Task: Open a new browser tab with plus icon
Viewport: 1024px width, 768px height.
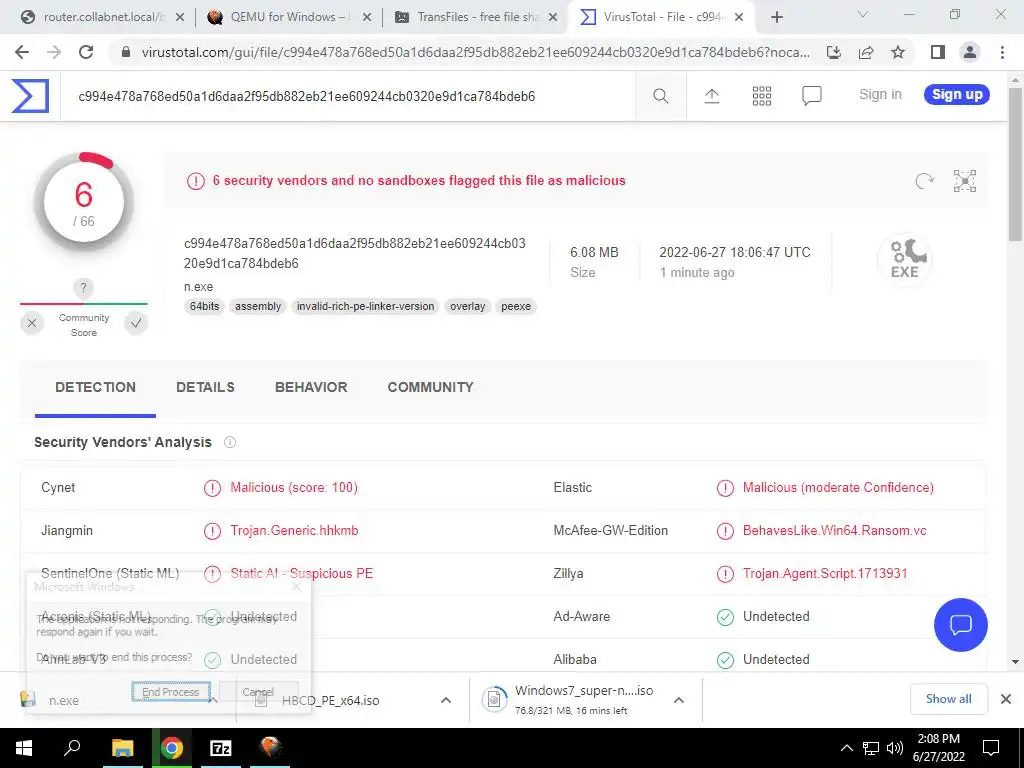Action: [776, 17]
